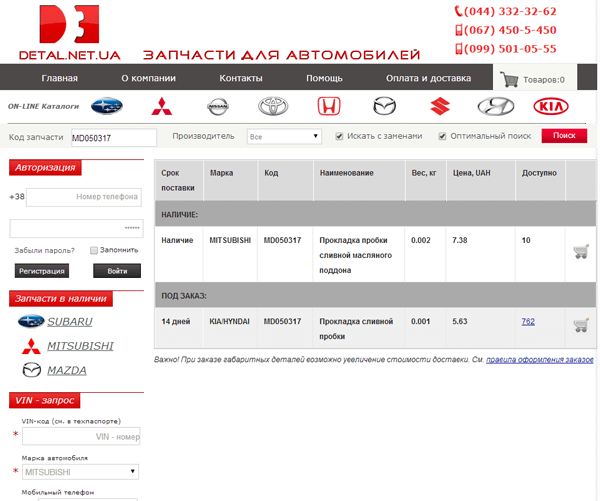Screen dimensions: 600x501
Task: Open the MITSUBISHI parts link
Action: 80,346
